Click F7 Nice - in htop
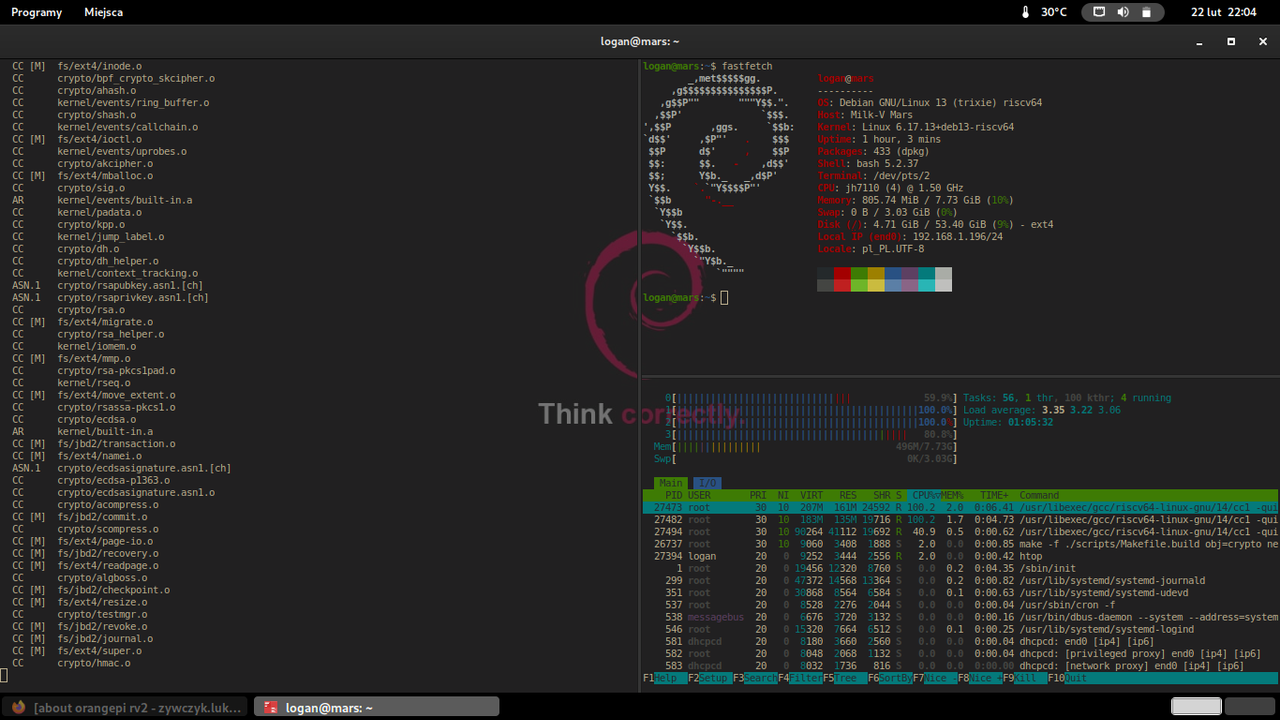This screenshot has width=1280, height=720. tap(934, 678)
